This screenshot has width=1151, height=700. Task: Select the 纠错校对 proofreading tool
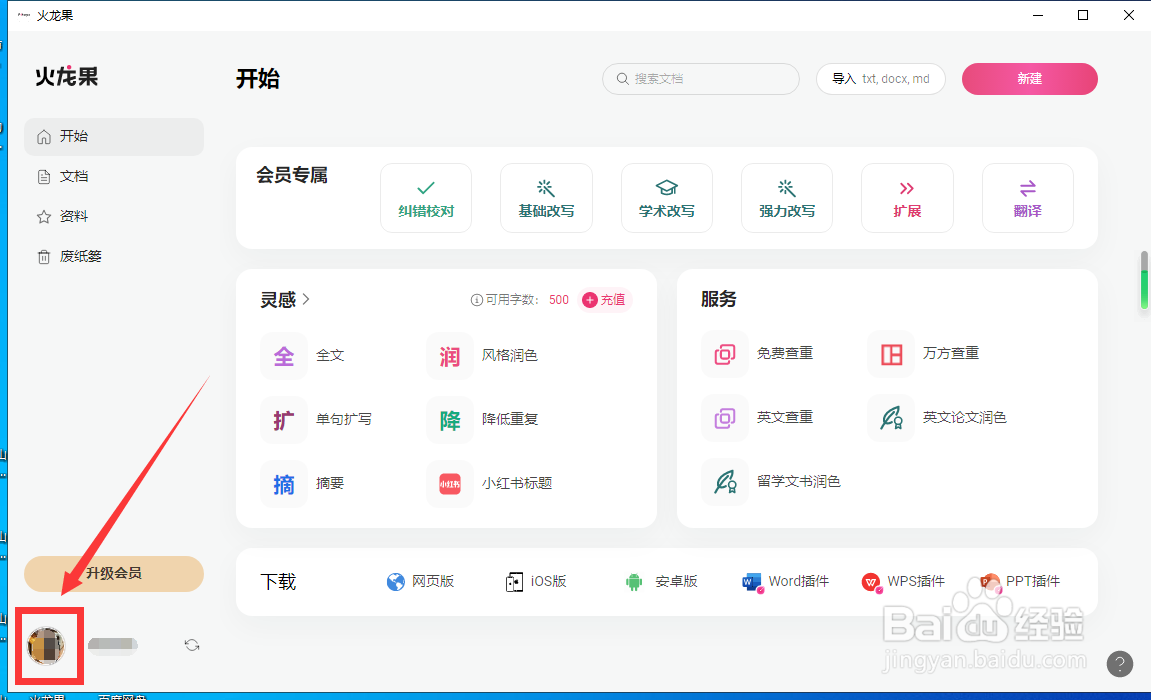point(425,197)
